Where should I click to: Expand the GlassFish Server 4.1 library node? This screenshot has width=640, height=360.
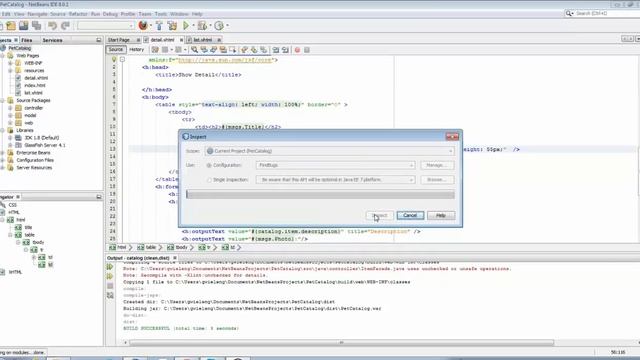10,145
